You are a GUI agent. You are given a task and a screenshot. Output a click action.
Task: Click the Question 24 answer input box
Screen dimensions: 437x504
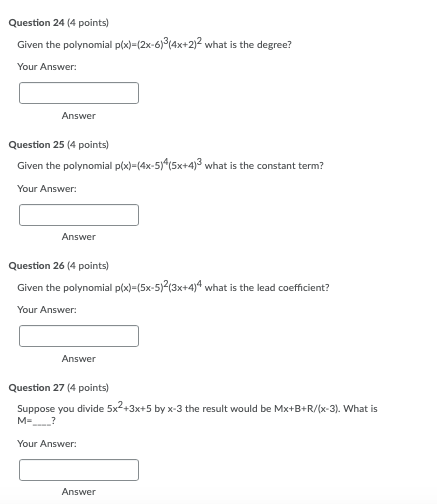coord(79,93)
